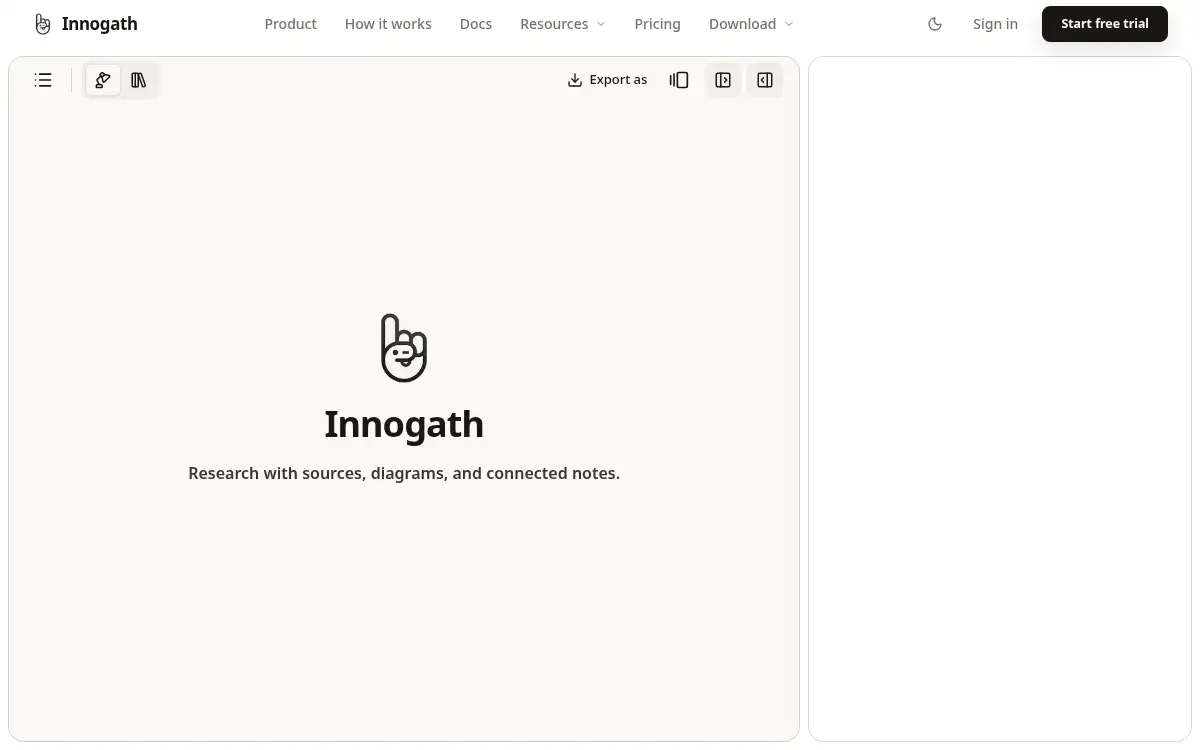Toggle the column layout view icon
1200x750 pixels.
tap(679, 80)
